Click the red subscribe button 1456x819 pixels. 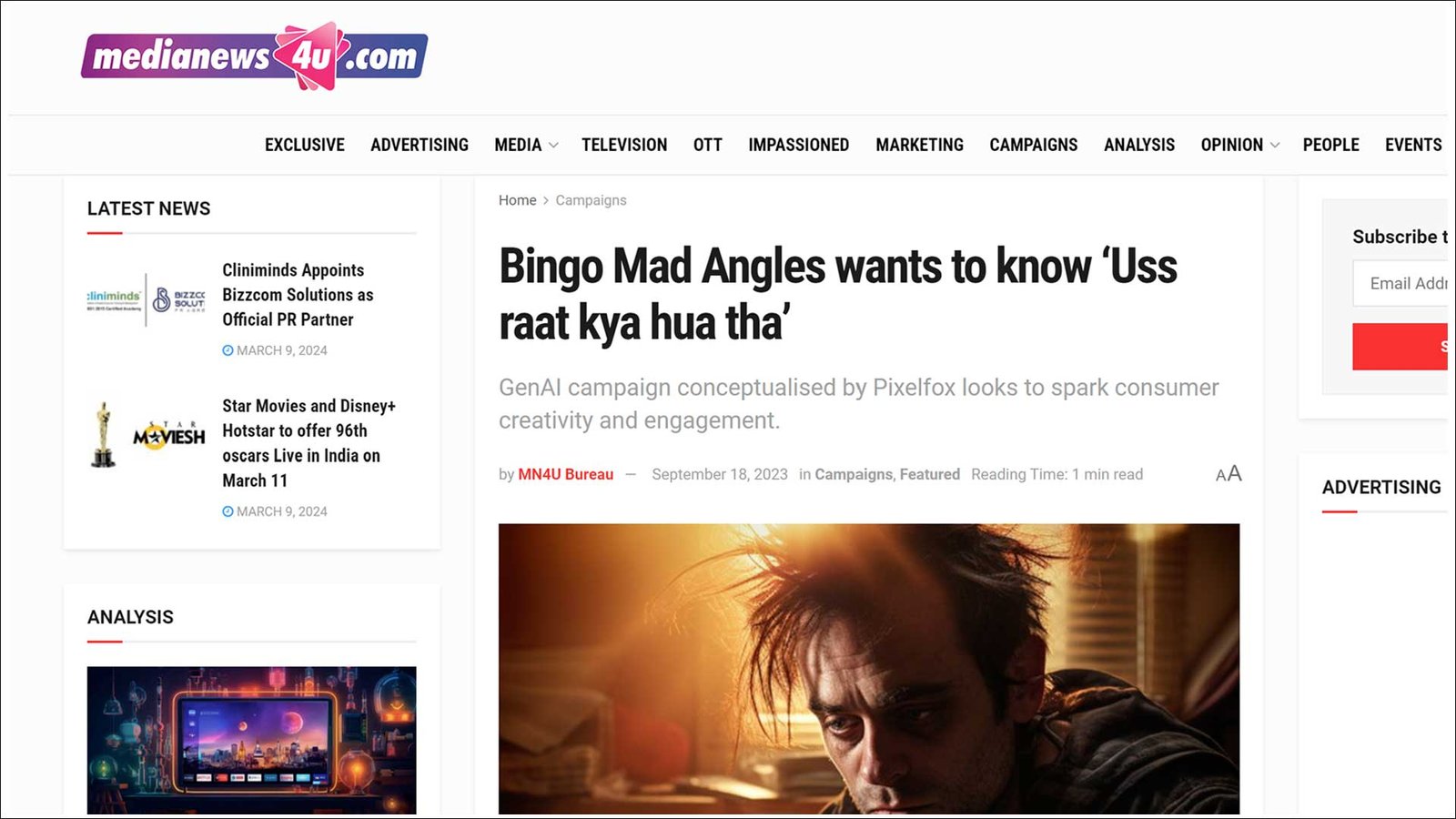pyautogui.click(x=1400, y=347)
